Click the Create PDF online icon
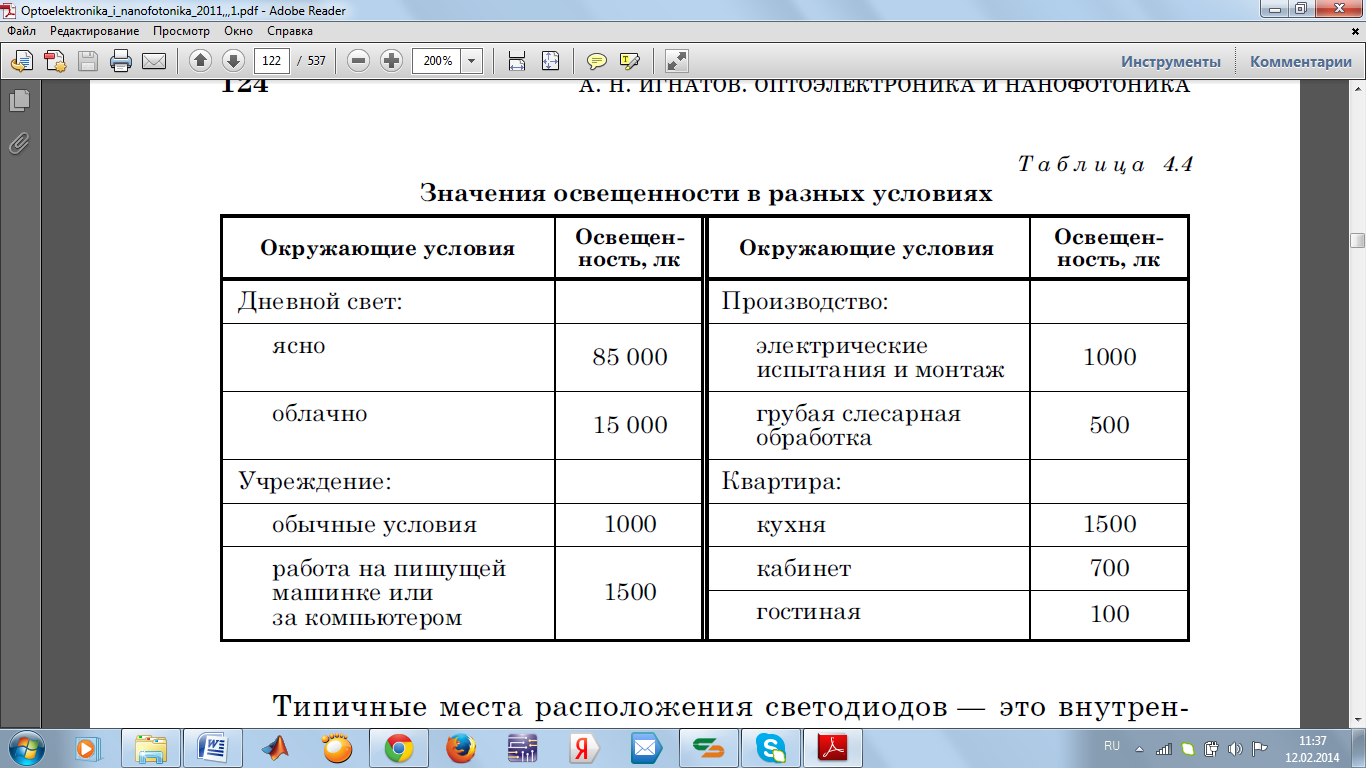 (x=54, y=61)
